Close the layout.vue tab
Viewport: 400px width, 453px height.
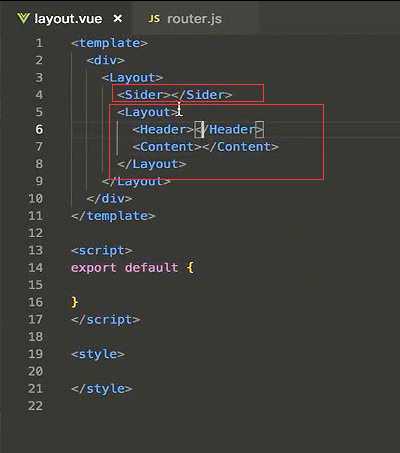pyautogui.click(x=117, y=18)
